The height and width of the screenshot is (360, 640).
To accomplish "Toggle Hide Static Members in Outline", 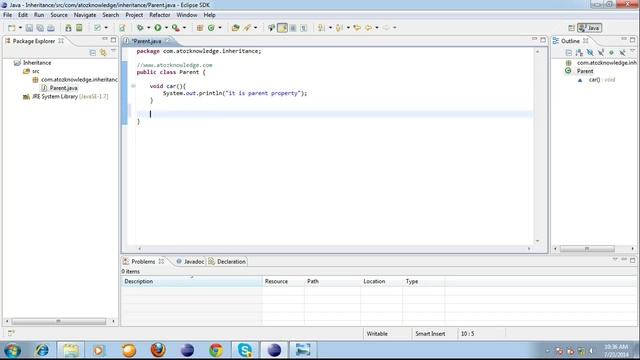I will 601,53.
